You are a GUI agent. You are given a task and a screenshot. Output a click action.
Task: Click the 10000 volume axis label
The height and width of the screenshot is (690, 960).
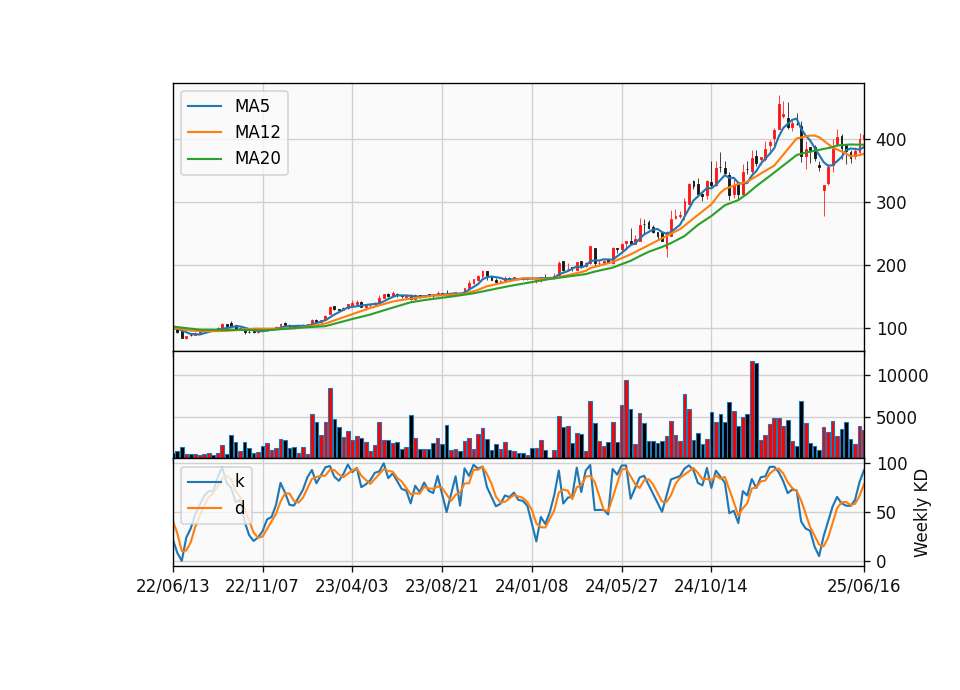pyautogui.click(x=902, y=376)
